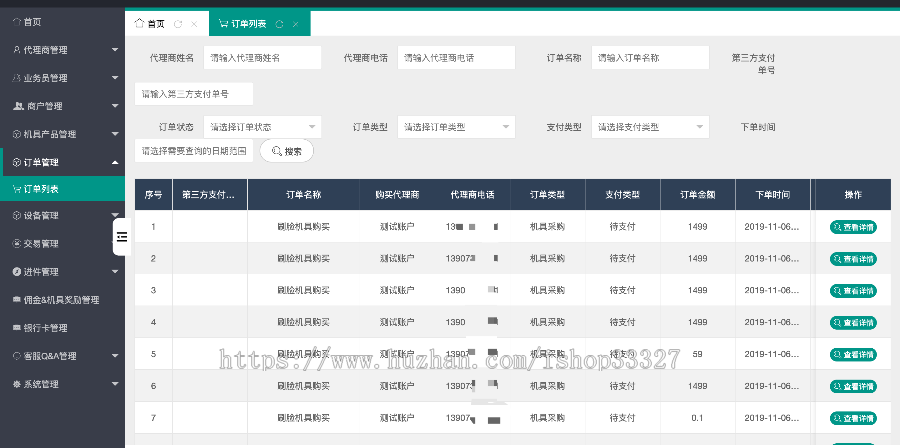This screenshot has height=448, width=900.
Task: Click the 机具产品管理 sidebar icon
Action: 16,134
